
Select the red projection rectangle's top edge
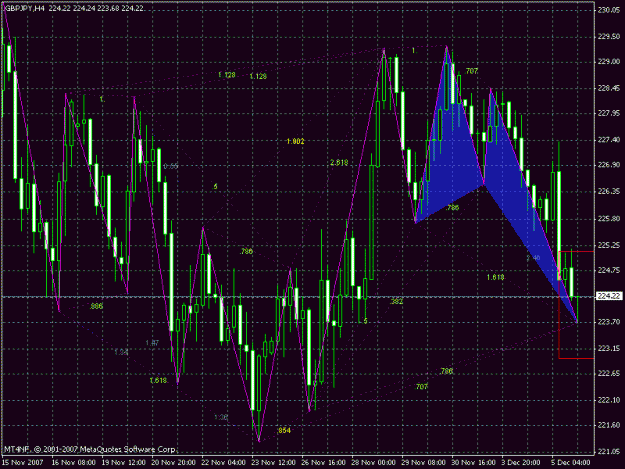point(576,251)
